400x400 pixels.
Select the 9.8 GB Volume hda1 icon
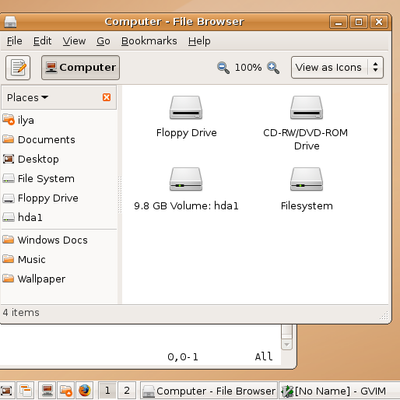(186, 179)
